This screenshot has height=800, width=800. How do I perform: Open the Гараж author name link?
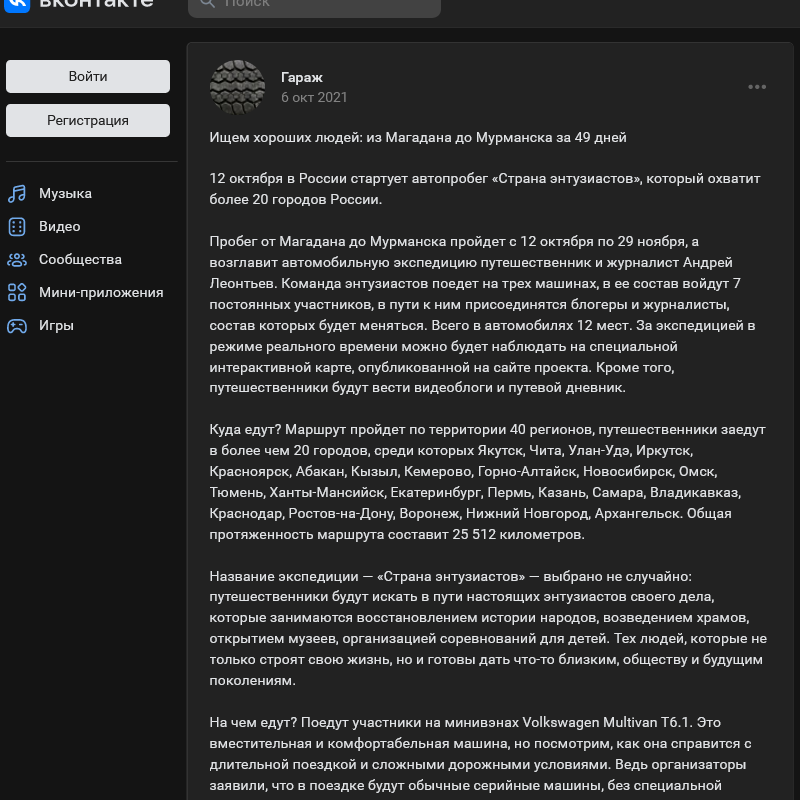pyautogui.click(x=301, y=77)
